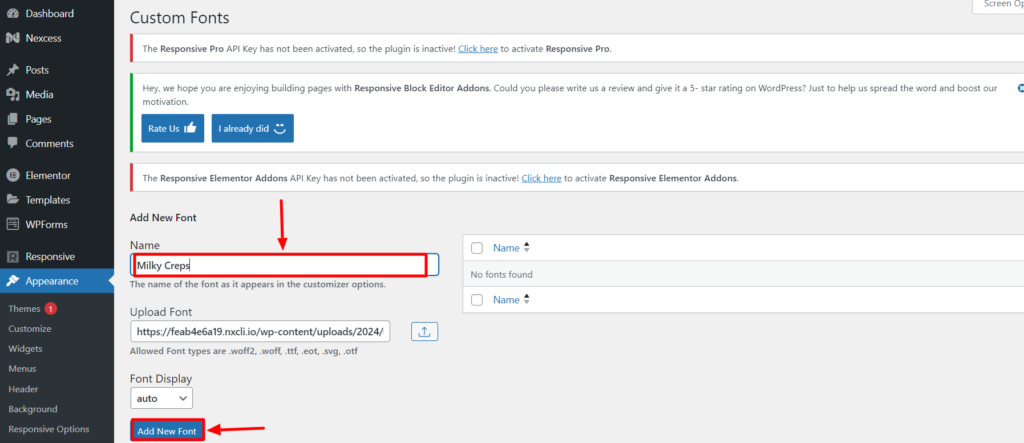This screenshot has height=443, width=1024.
Task: Click the Appearance paintbrush icon
Action: [x=12, y=281]
